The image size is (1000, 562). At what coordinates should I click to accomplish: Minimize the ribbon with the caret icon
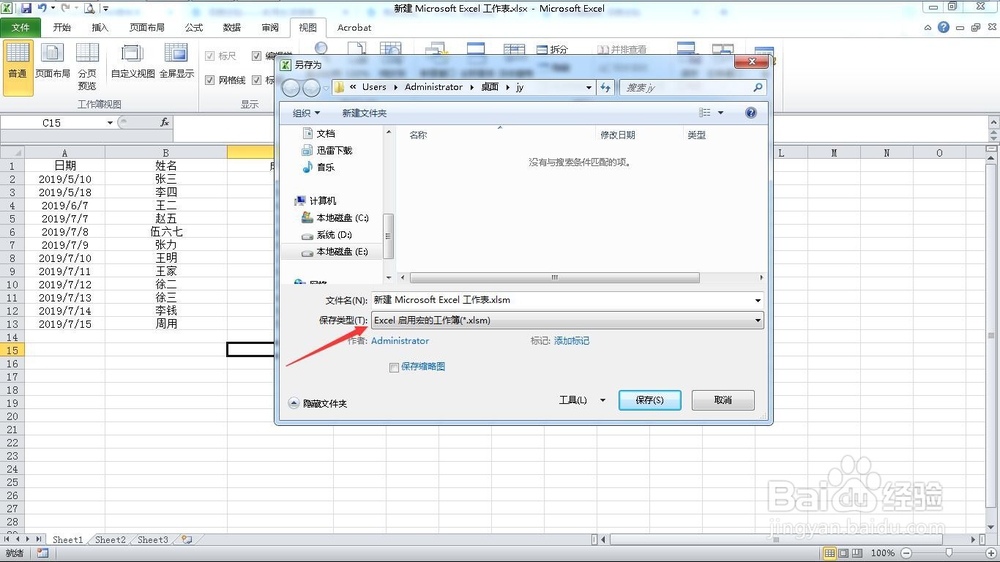pos(928,27)
